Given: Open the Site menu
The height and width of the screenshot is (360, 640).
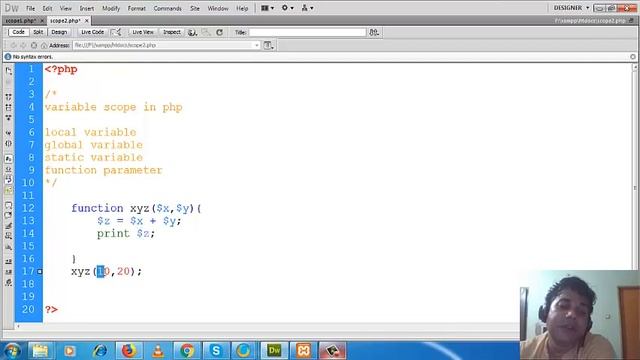Looking at the screenshot, I should tap(195, 8).
